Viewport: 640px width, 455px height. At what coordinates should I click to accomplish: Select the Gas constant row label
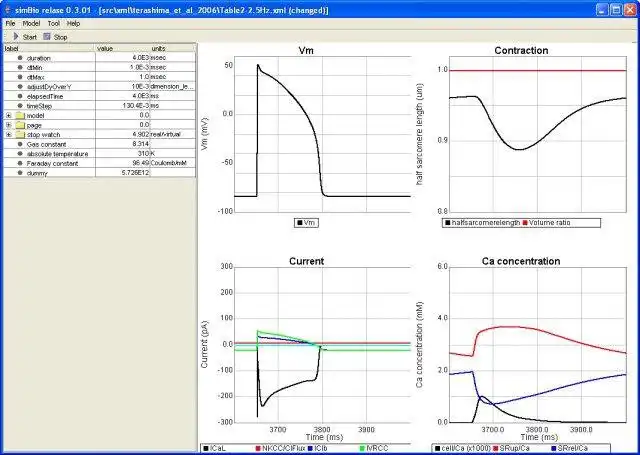coord(46,144)
